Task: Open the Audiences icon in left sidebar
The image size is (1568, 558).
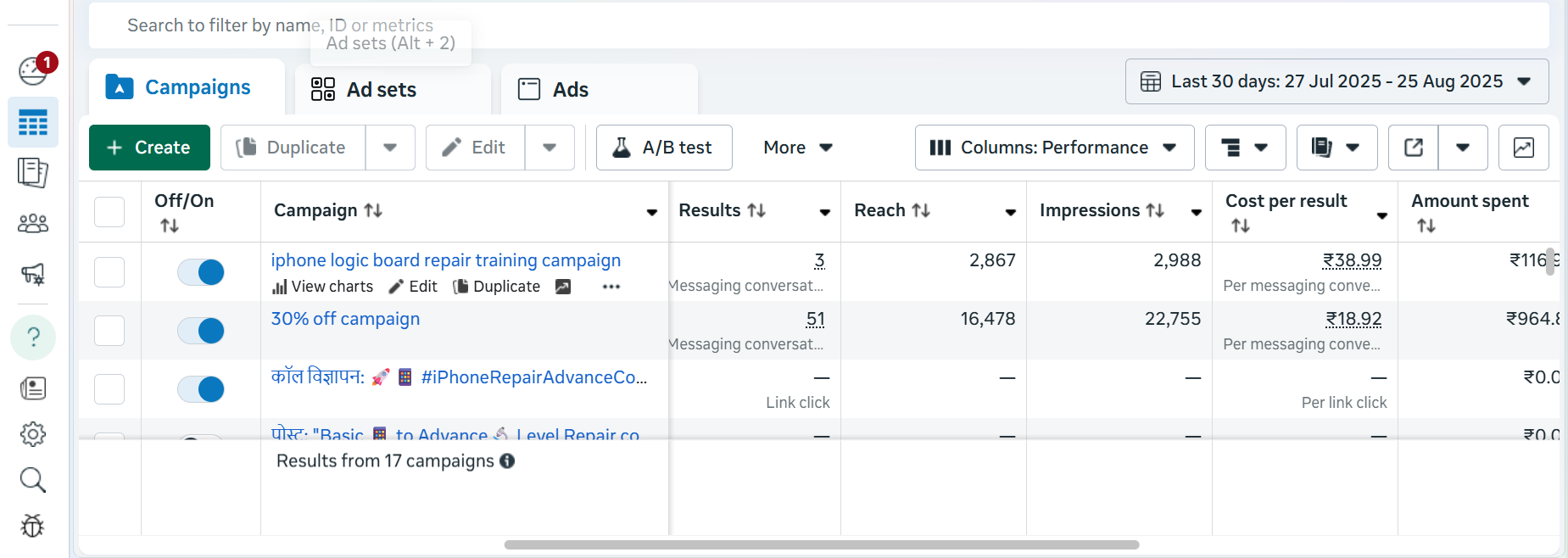Action: [x=33, y=224]
